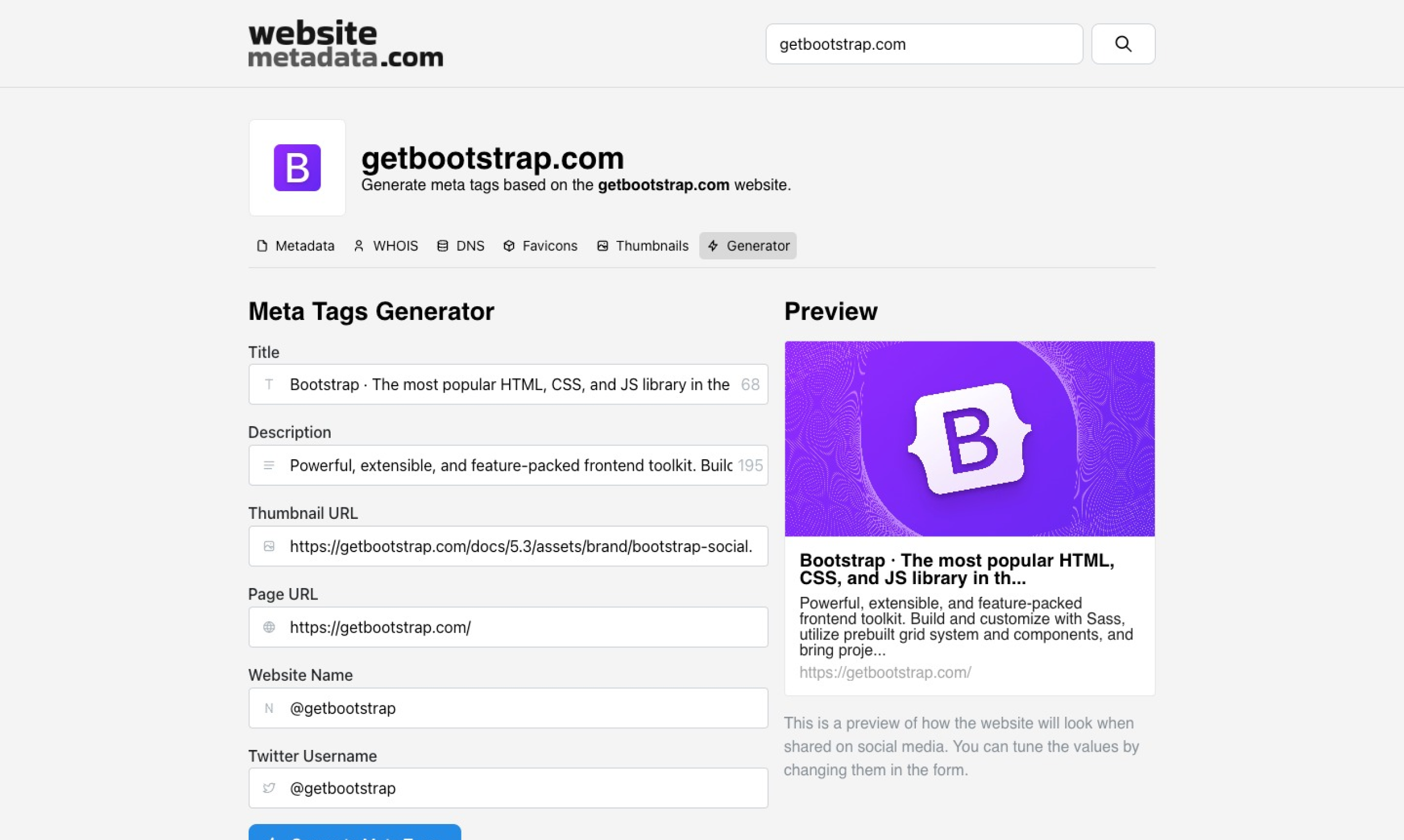
Task: Click the globe icon in Page URL field
Action: 270,627
